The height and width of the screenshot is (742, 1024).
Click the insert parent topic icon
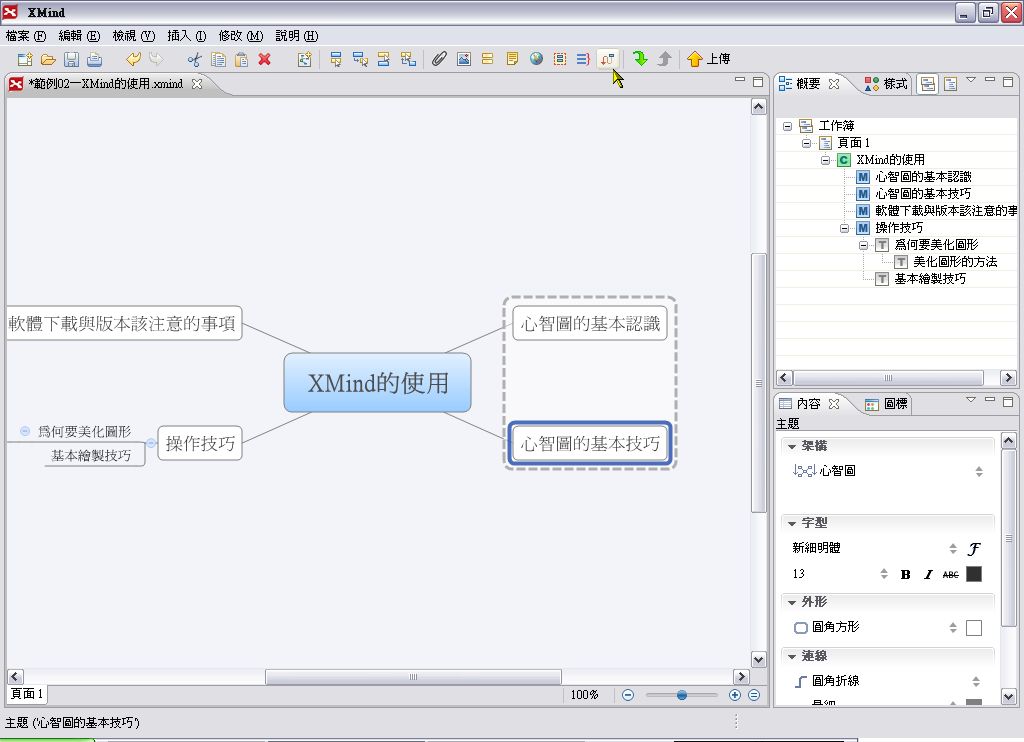click(x=408, y=59)
